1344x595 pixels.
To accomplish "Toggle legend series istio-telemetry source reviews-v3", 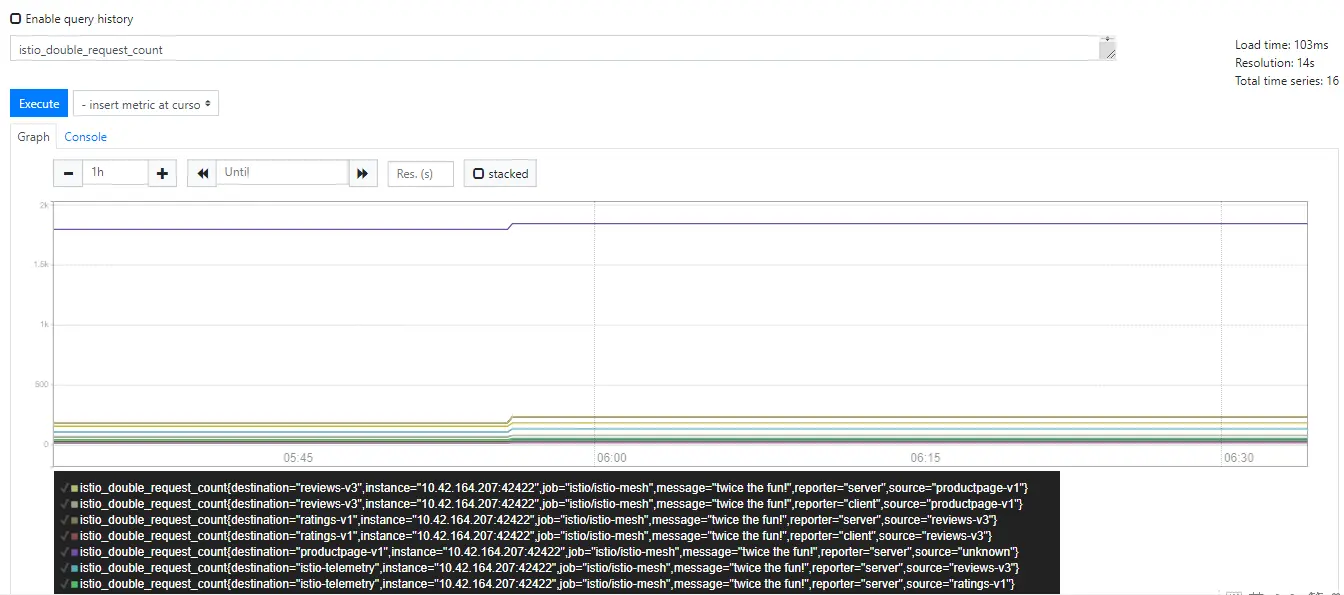I will click(x=541, y=568).
